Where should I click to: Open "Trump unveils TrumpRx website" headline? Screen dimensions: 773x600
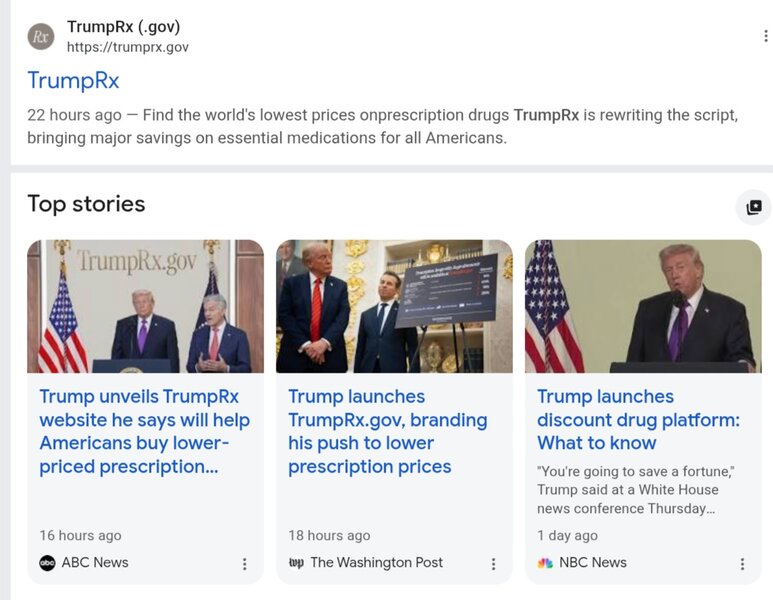(144, 431)
